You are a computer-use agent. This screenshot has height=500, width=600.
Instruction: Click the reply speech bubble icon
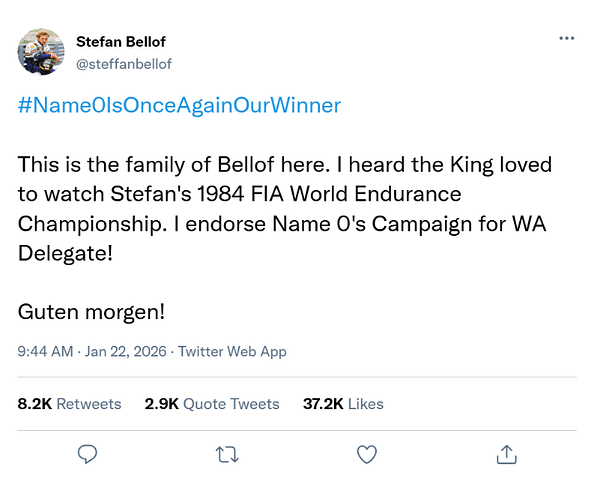coord(88,454)
